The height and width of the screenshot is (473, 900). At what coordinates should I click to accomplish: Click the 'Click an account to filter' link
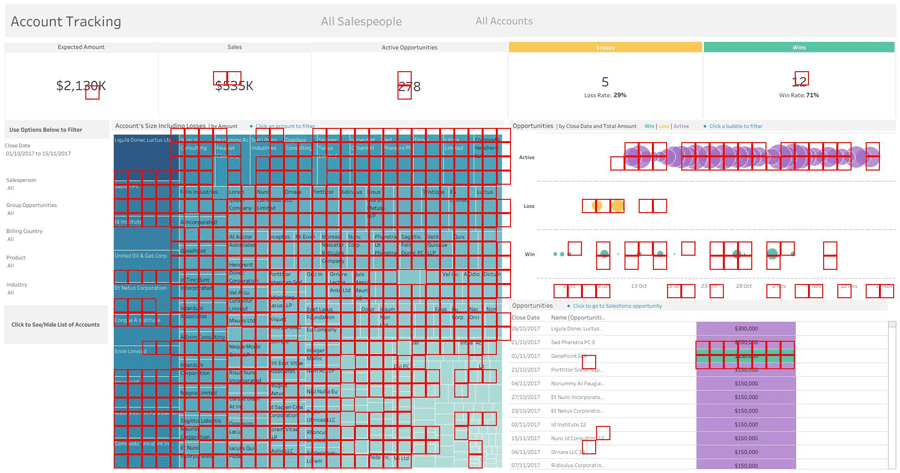[x=285, y=126]
